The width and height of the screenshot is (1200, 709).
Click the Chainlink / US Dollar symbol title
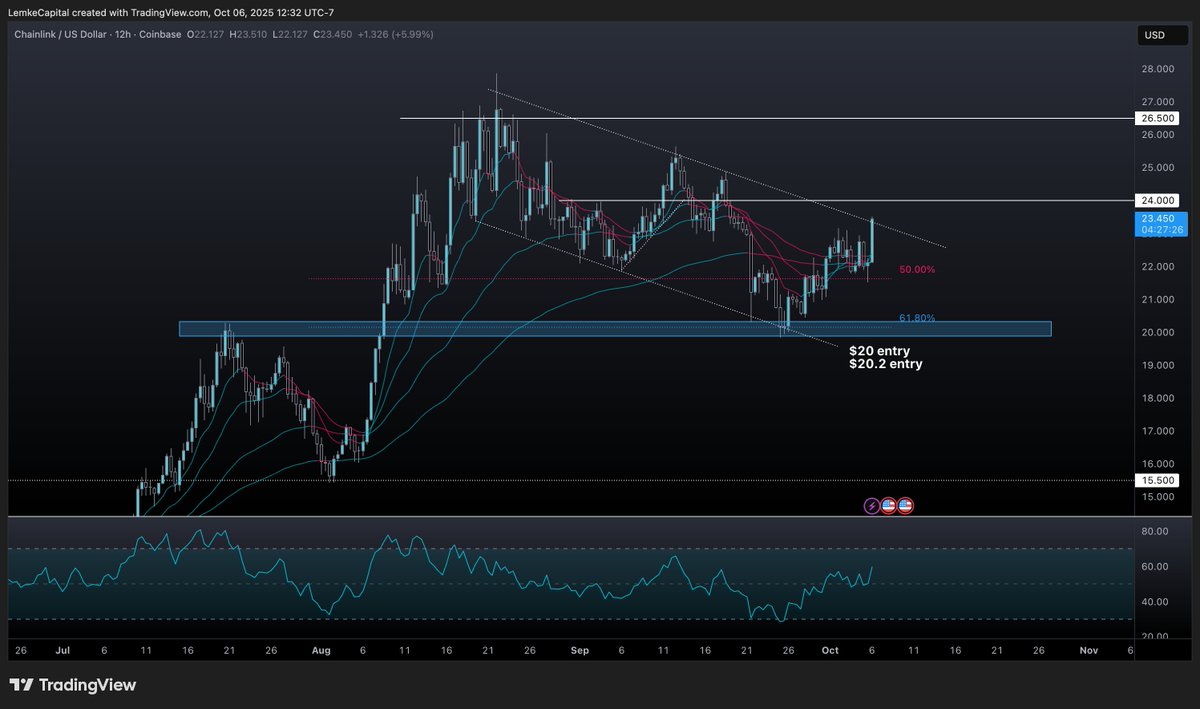62,34
